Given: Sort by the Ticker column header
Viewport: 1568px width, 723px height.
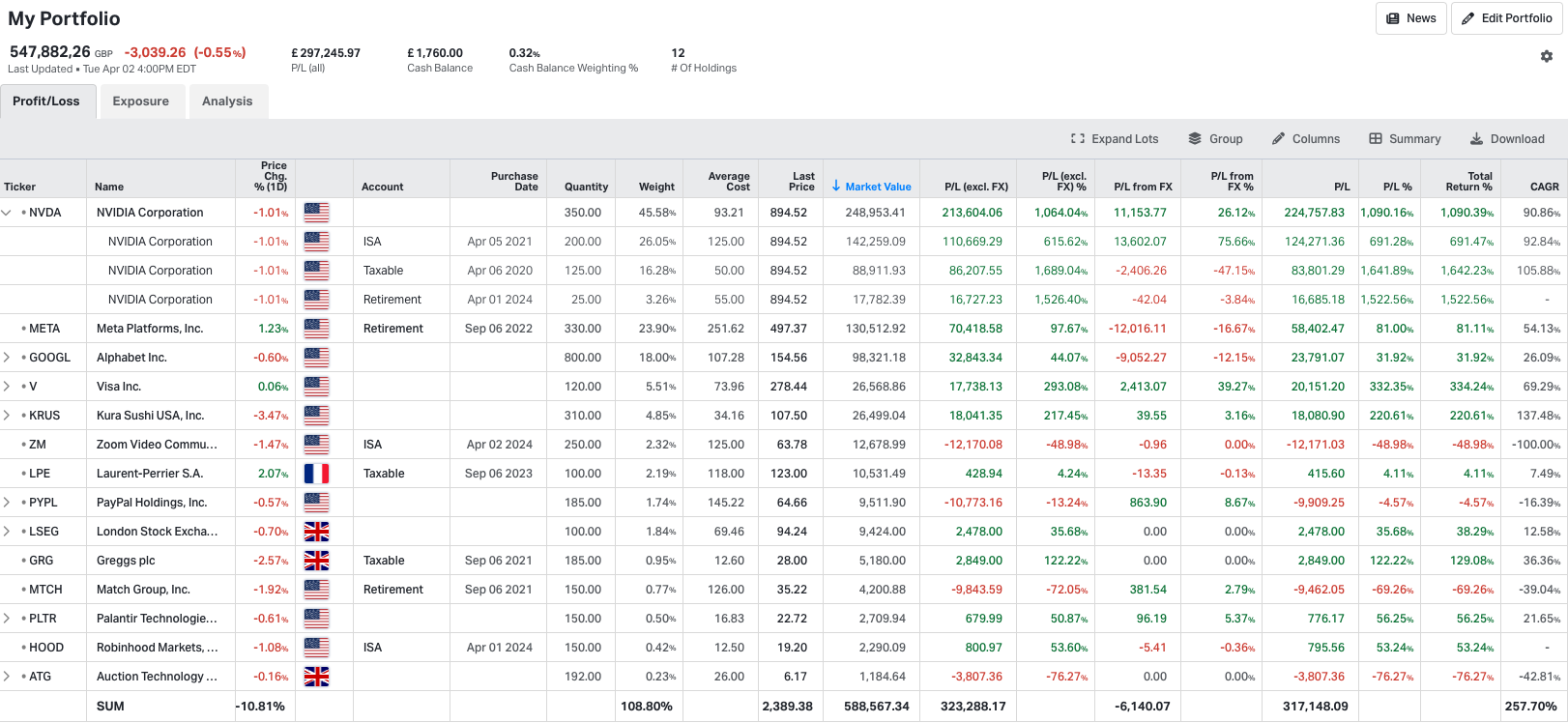Looking at the screenshot, I should pos(20,187).
